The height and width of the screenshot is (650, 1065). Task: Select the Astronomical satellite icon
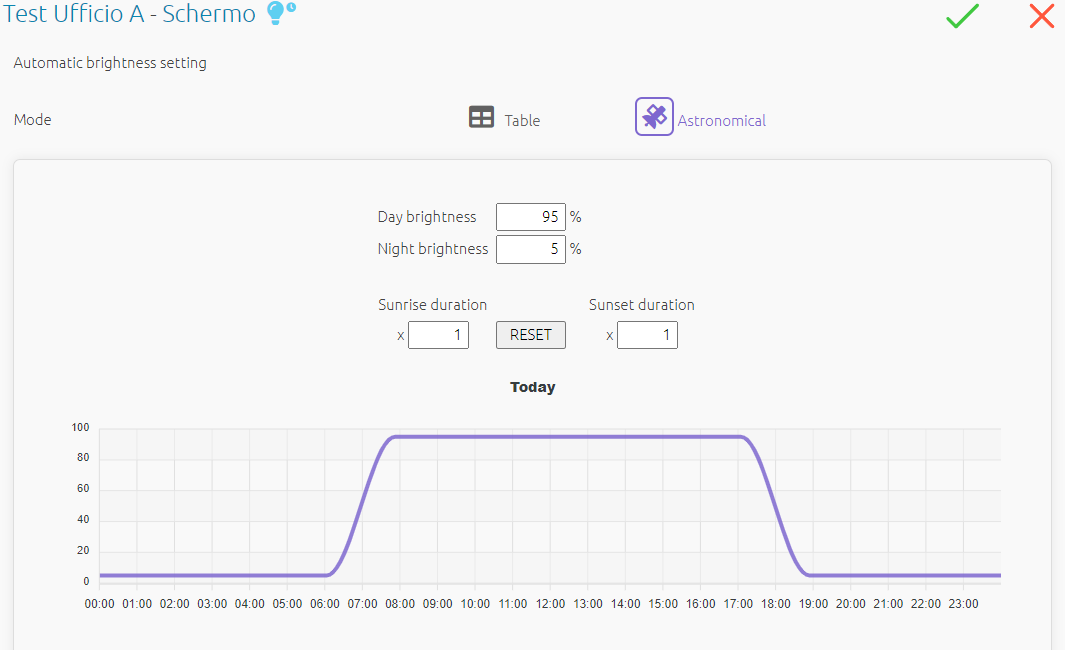click(654, 117)
